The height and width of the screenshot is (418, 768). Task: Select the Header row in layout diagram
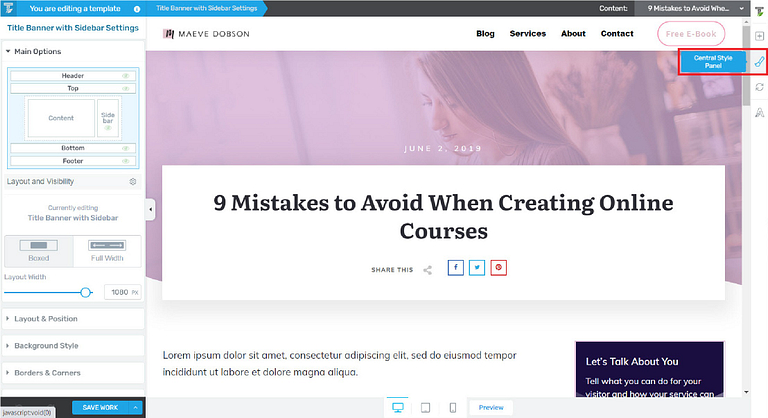[x=73, y=76]
